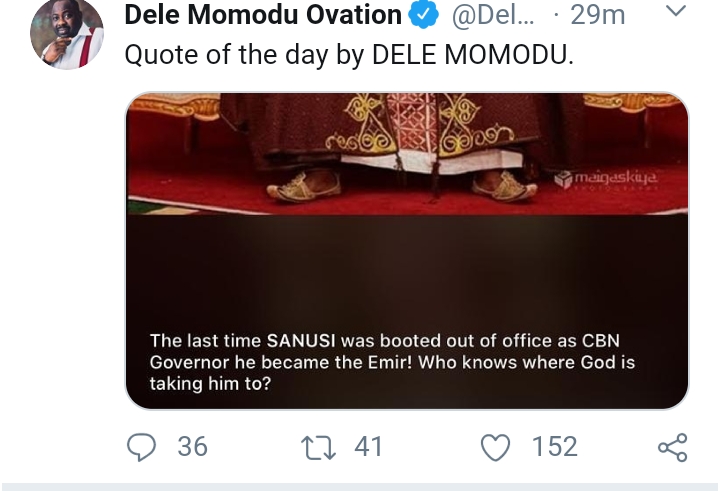Click the like count 152

click(x=554, y=446)
